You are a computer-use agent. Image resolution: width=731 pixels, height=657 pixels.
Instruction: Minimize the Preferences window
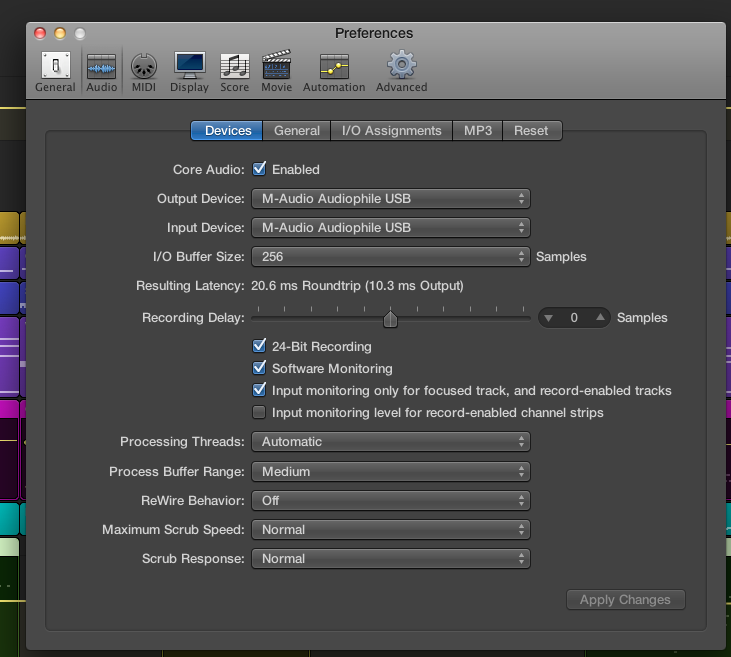point(60,33)
